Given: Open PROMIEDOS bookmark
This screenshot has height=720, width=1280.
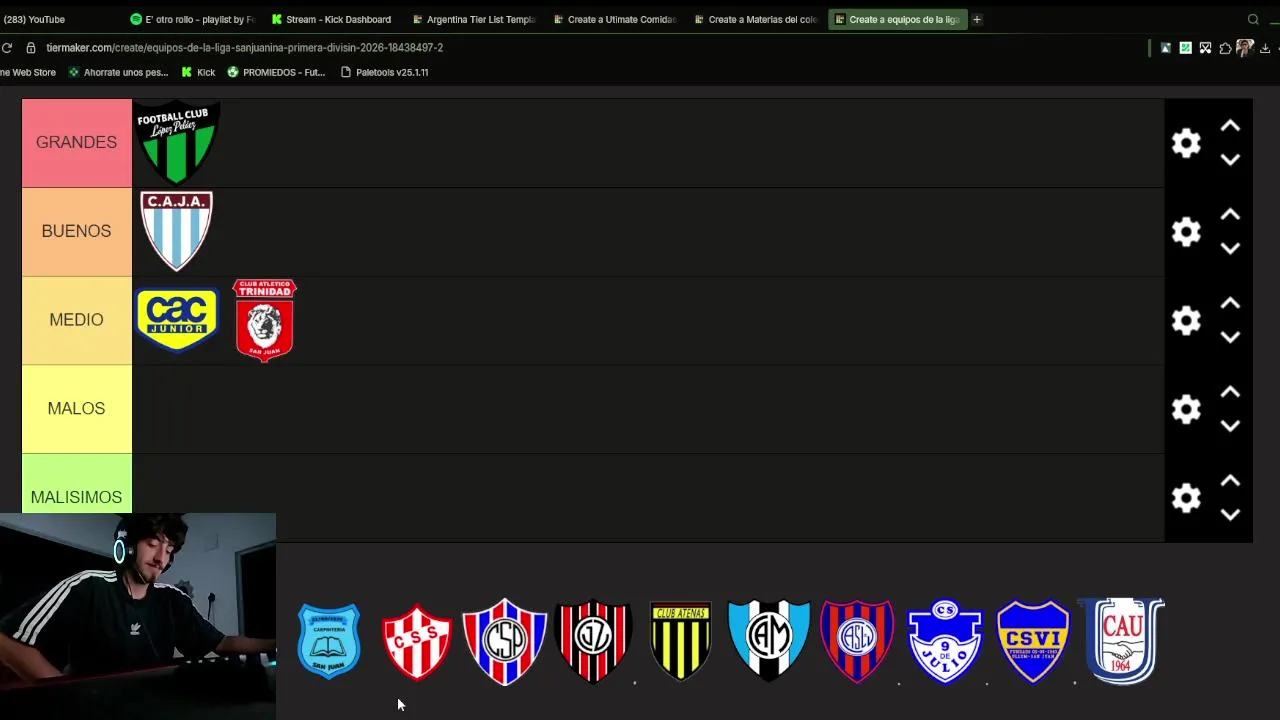Looking at the screenshot, I should (x=276, y=72).
